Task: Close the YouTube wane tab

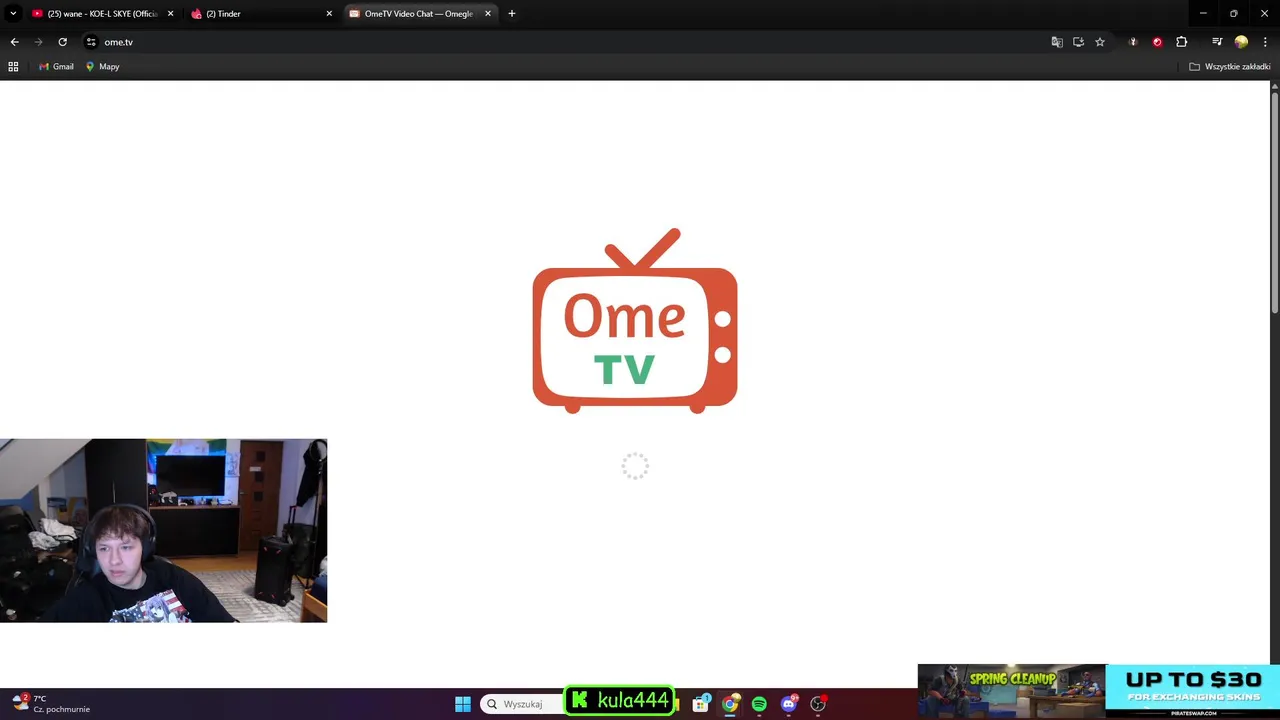Action: tap(170, 14)
